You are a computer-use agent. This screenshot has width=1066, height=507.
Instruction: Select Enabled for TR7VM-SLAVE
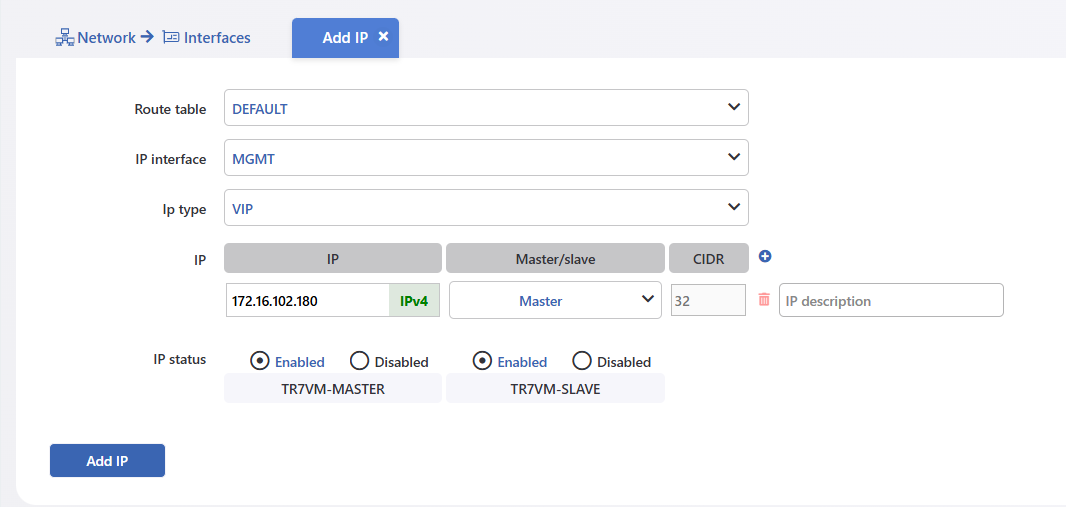[482, 361]
